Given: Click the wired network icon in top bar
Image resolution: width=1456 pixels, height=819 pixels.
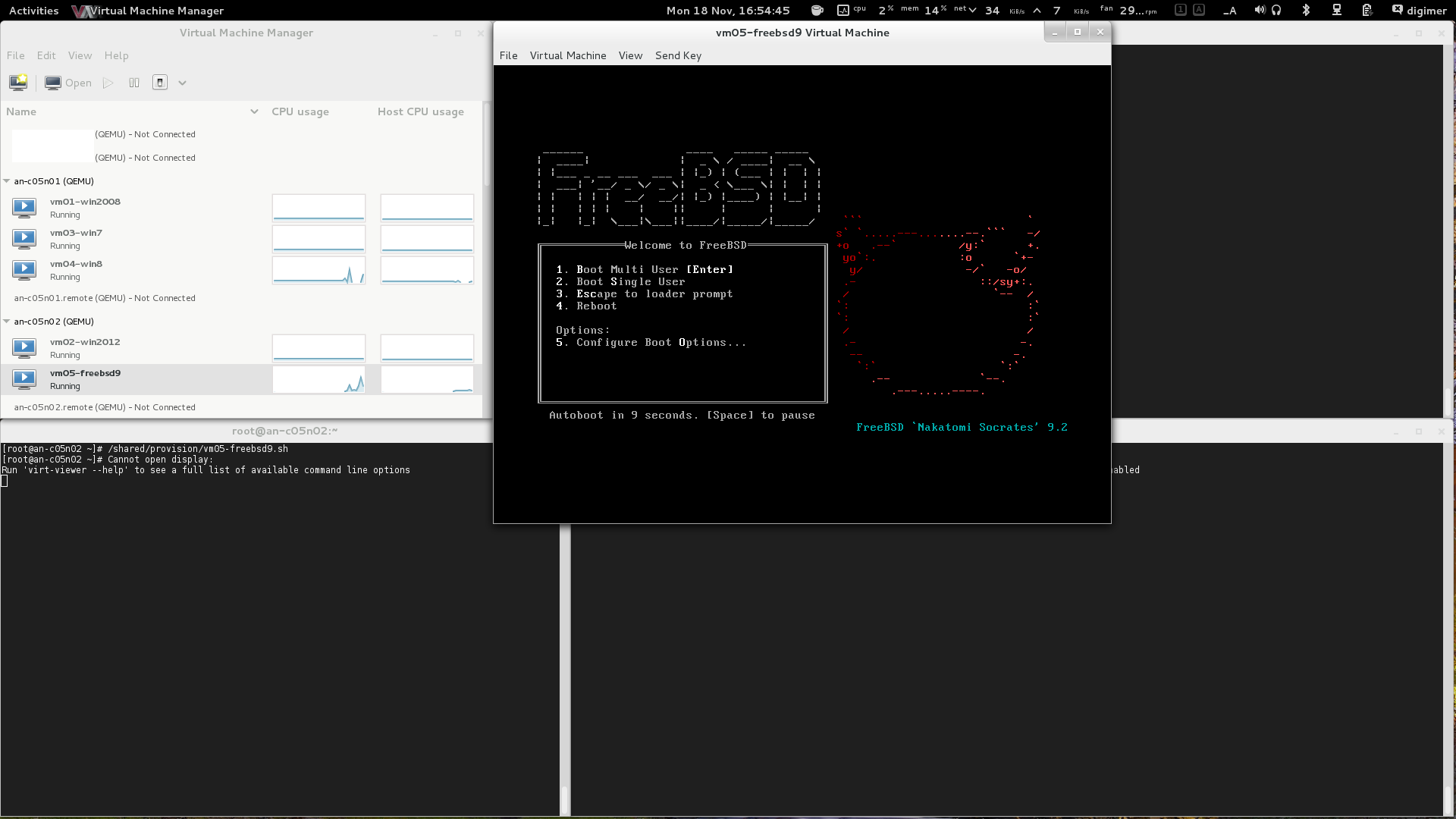Looking at the screenshot, I should click(1336, 11).
